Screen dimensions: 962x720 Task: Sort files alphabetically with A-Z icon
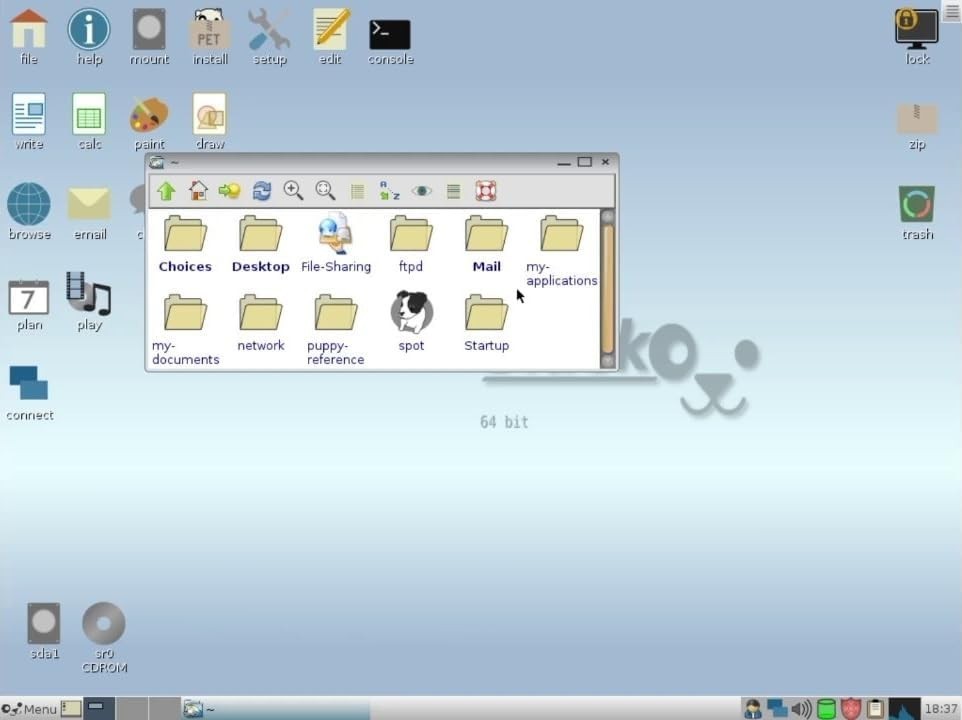pos(389,191)
